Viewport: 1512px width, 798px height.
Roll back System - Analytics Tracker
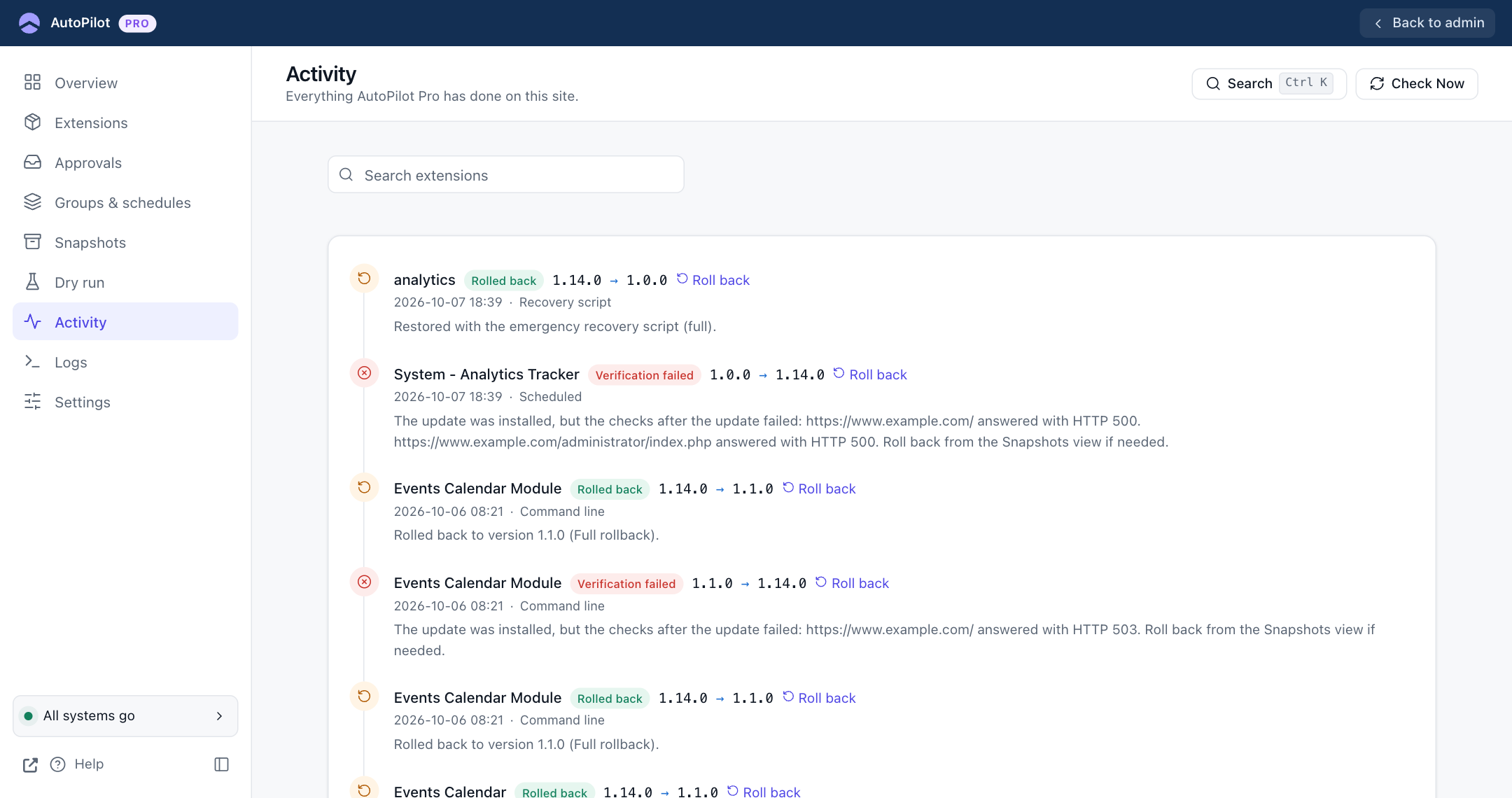coord(870,374)
